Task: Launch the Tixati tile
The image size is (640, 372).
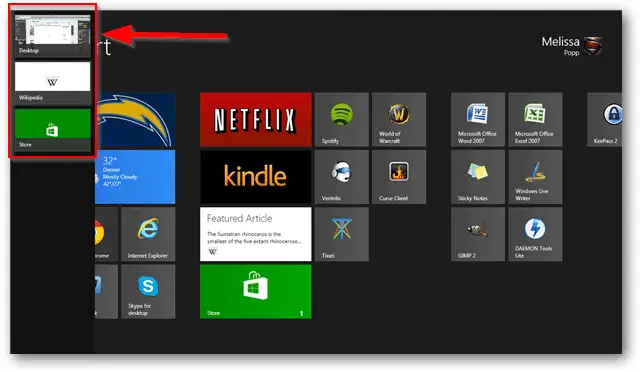Action: [342, 234]
